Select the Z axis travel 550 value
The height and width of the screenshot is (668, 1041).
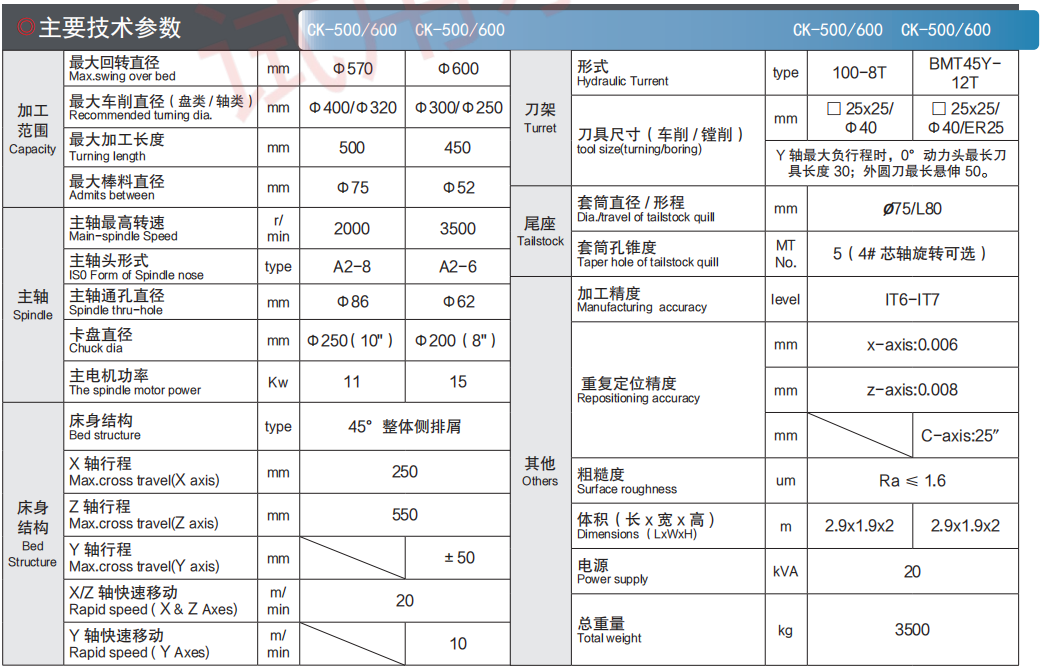click(405, 515)
